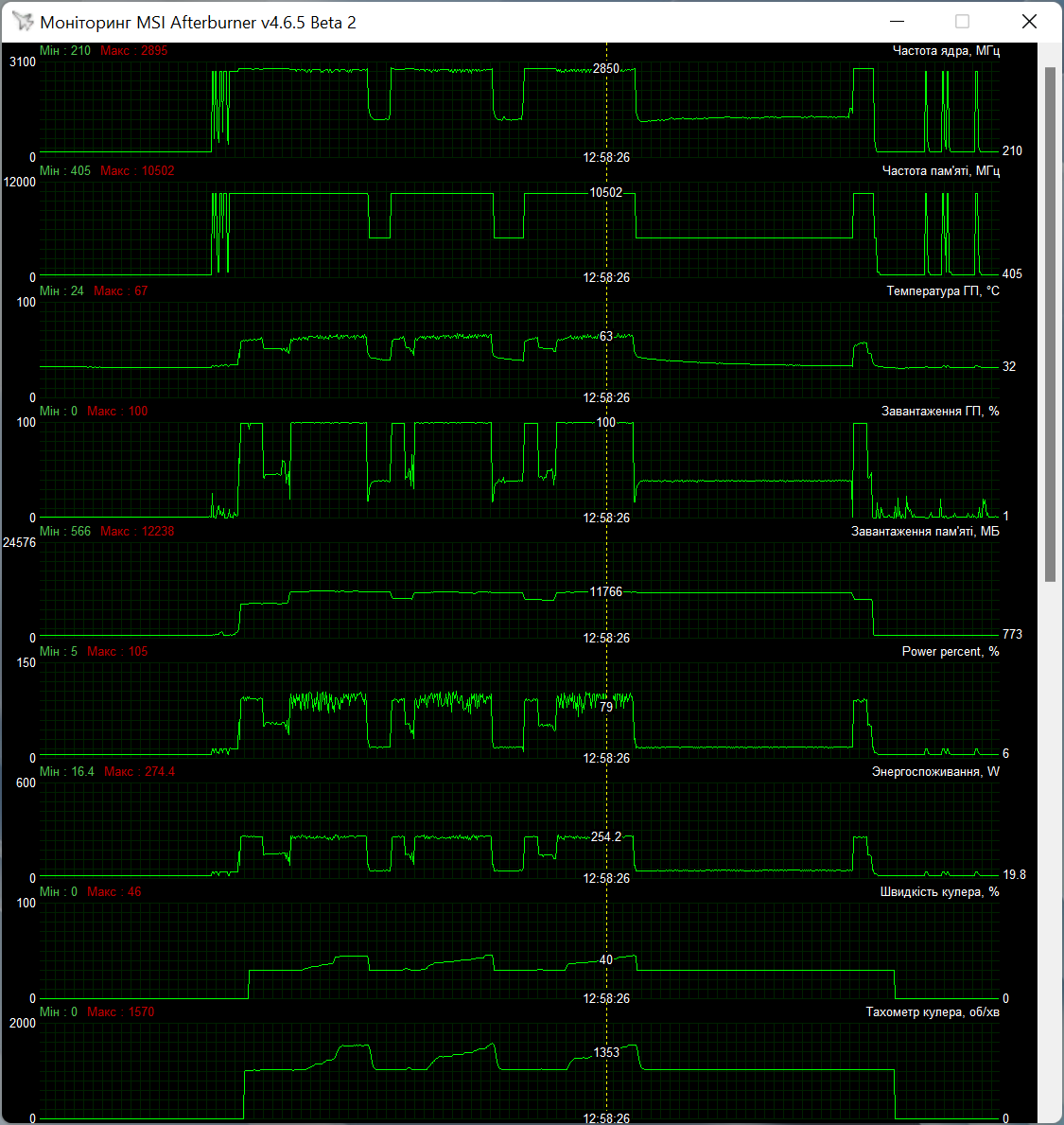Click the current value 405 beside memory clock graph
This screenshot has width=1064, height=1125.
tap(1012, 273)
